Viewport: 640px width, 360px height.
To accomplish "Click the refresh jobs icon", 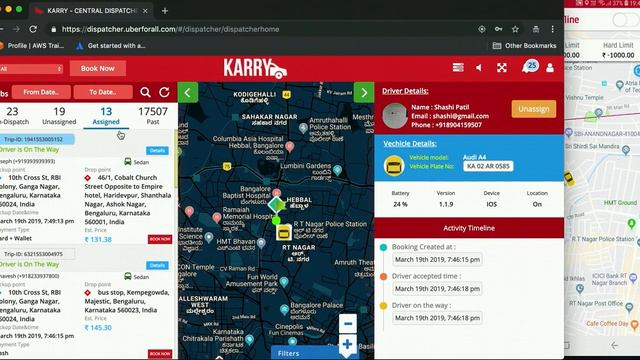I will pos(164,92).
